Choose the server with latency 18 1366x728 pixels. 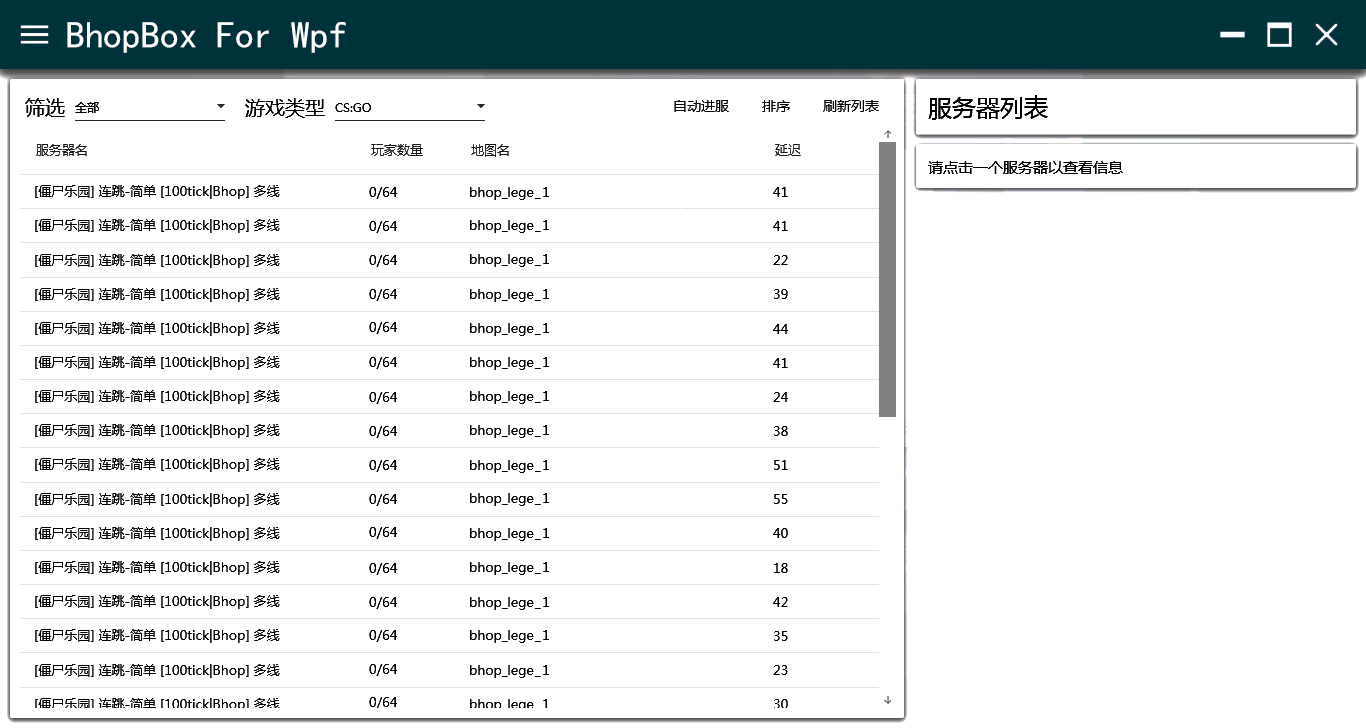(449, 567)
